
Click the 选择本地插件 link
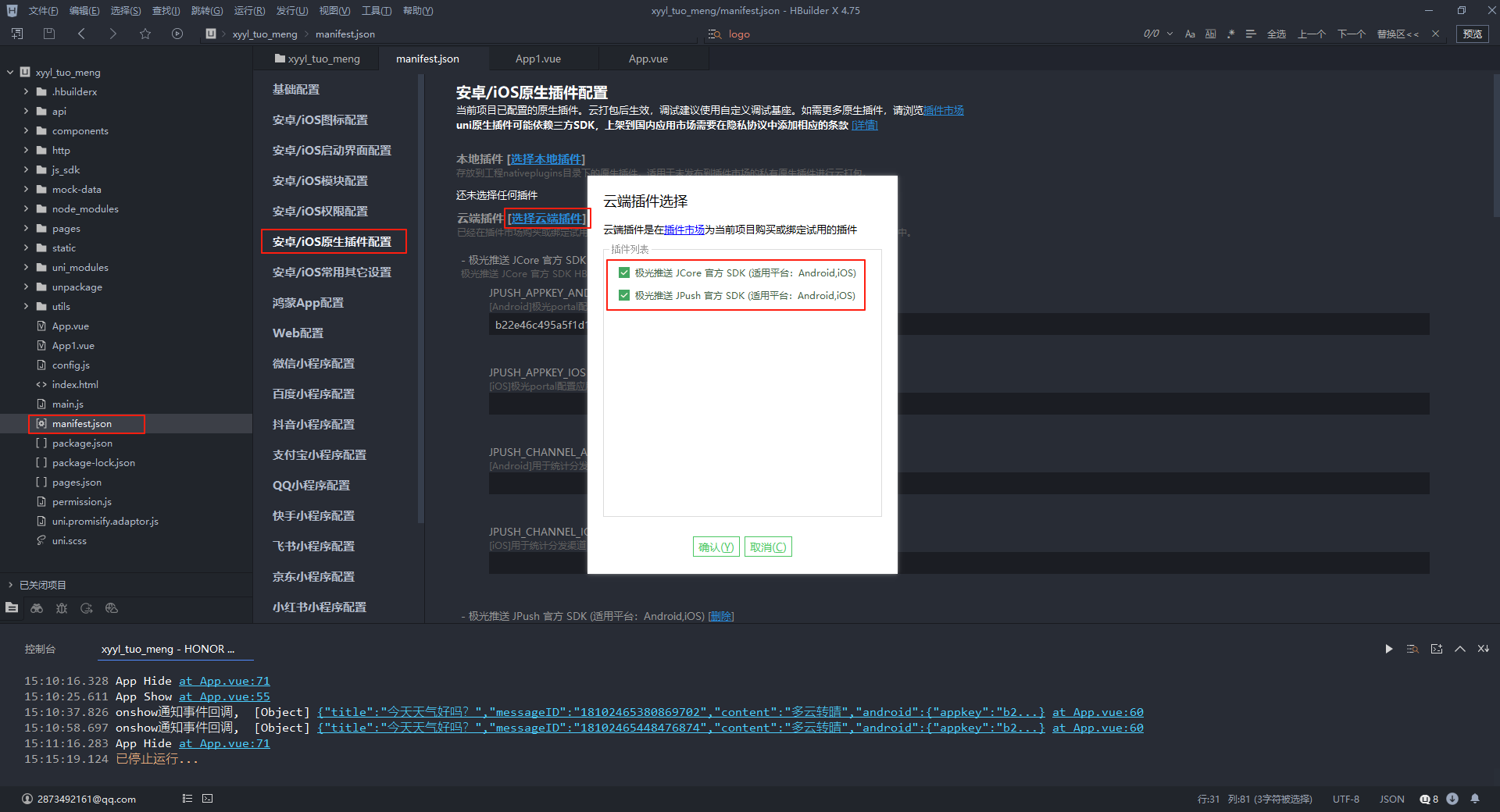546,159
